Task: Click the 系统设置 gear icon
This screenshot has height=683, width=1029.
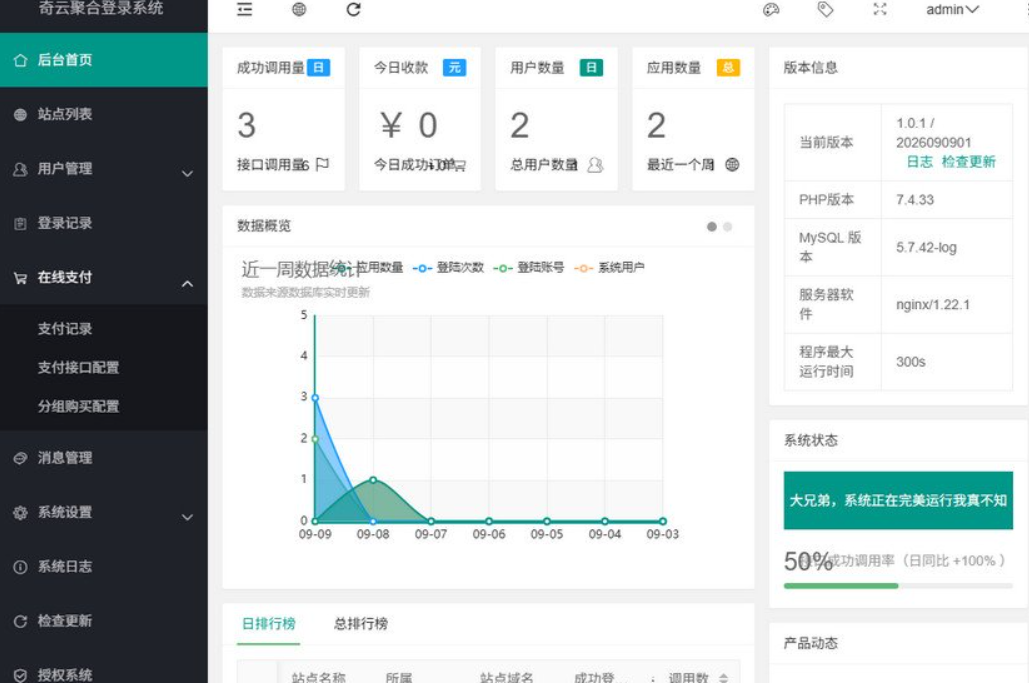Action: 20,512
